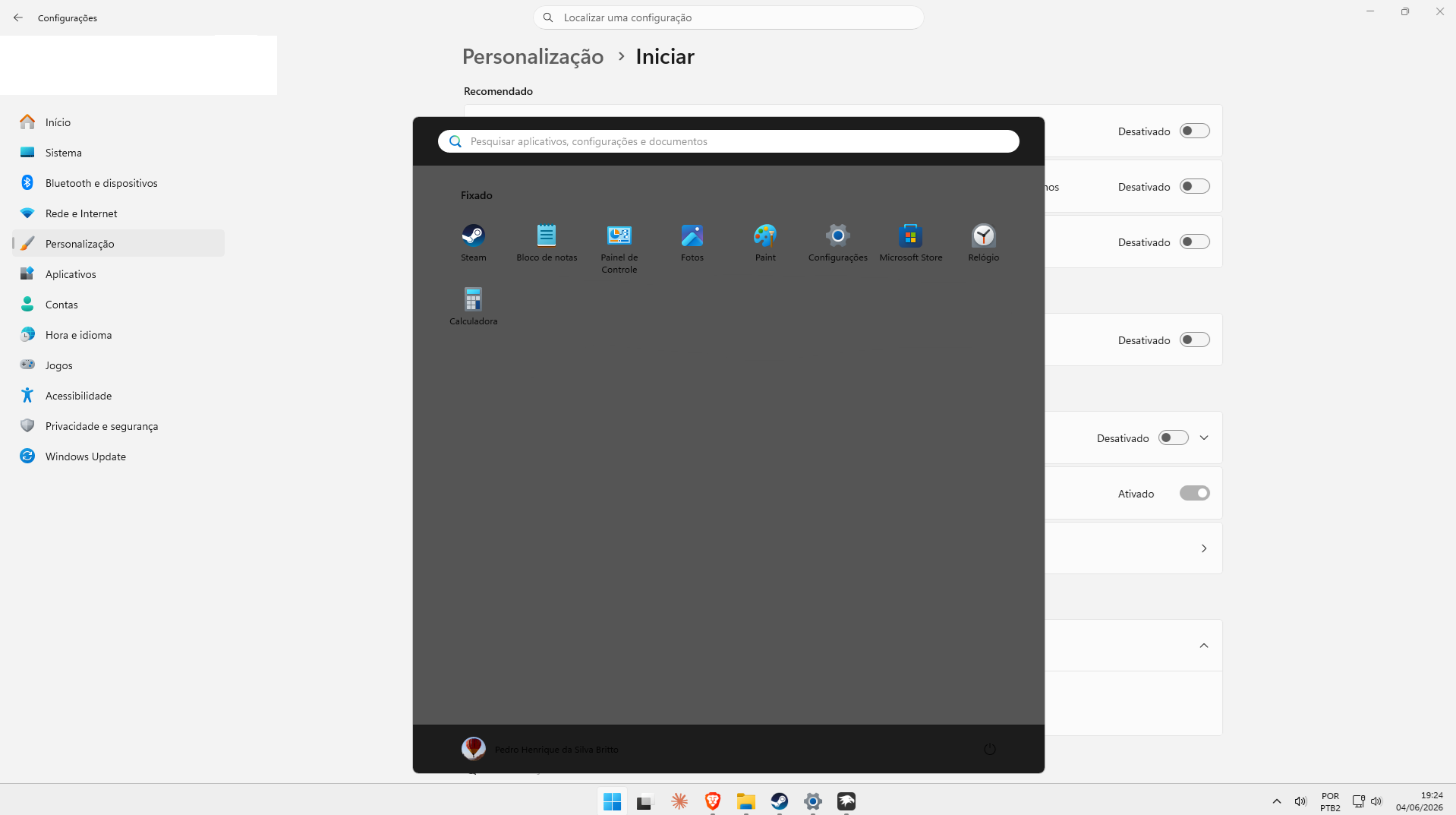
Task: Go to Início in the Settings sidebar
Action: [118, 122]
